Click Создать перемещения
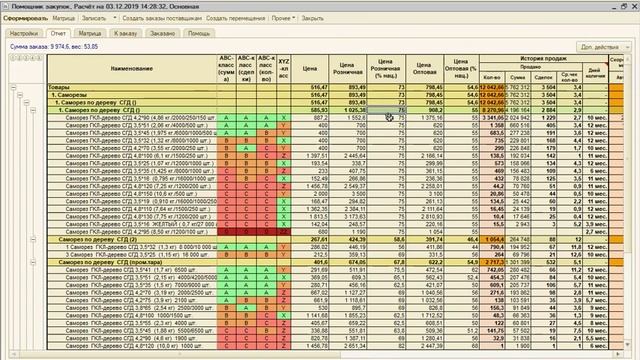Viewport: 640px width, 360px height. click(236, 18)
